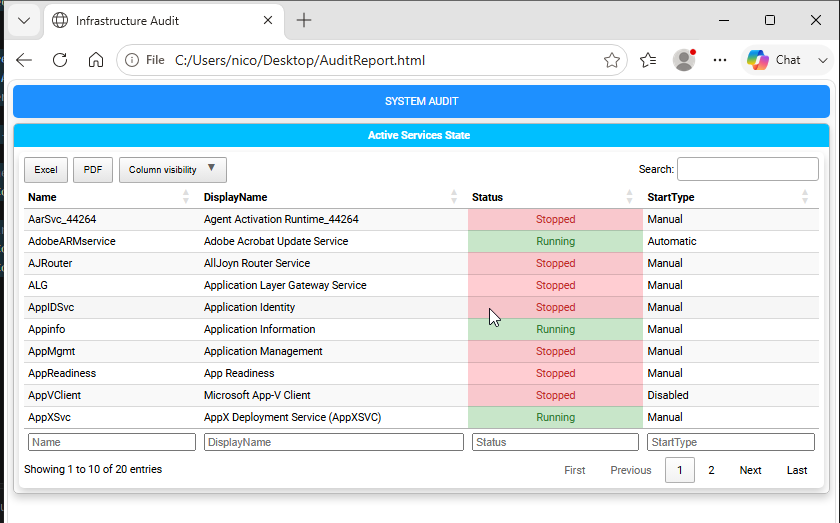Export the table to PDF
Image resolution: width=840 pixels, height=523 pixels.
[x=93, y=170]
